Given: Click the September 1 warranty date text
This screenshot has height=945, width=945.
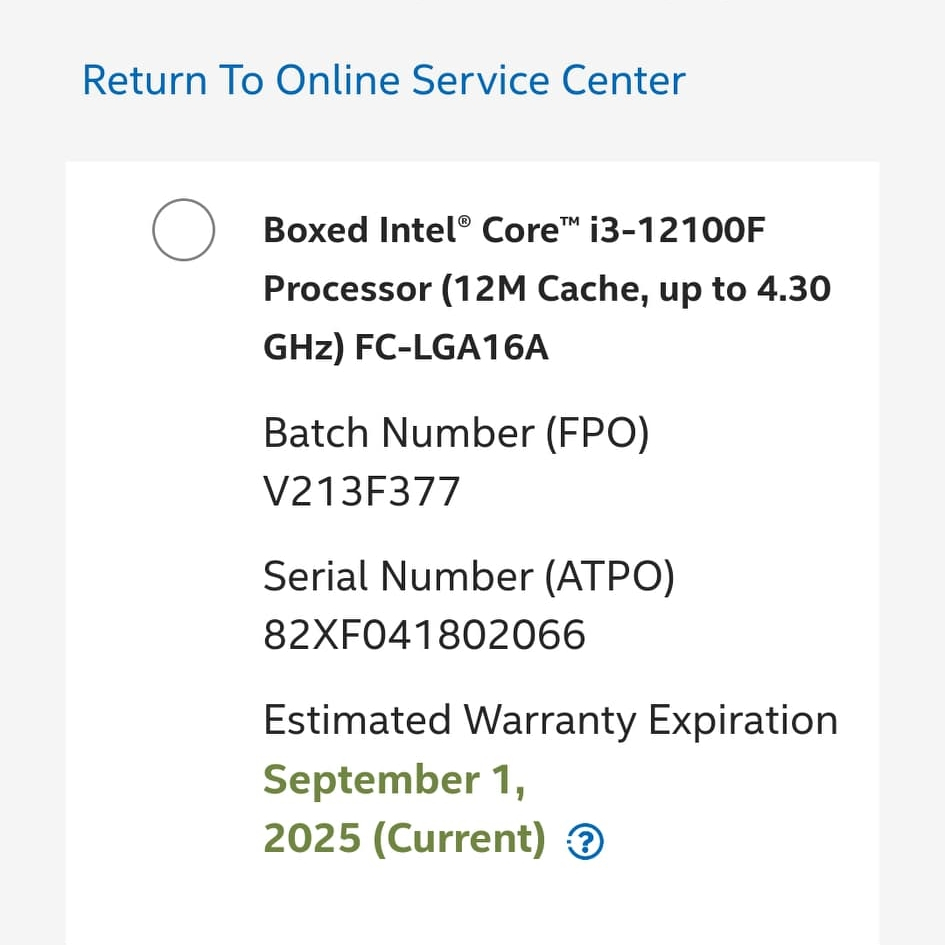Looking at the screenshot, I should [x=394, y=780].
